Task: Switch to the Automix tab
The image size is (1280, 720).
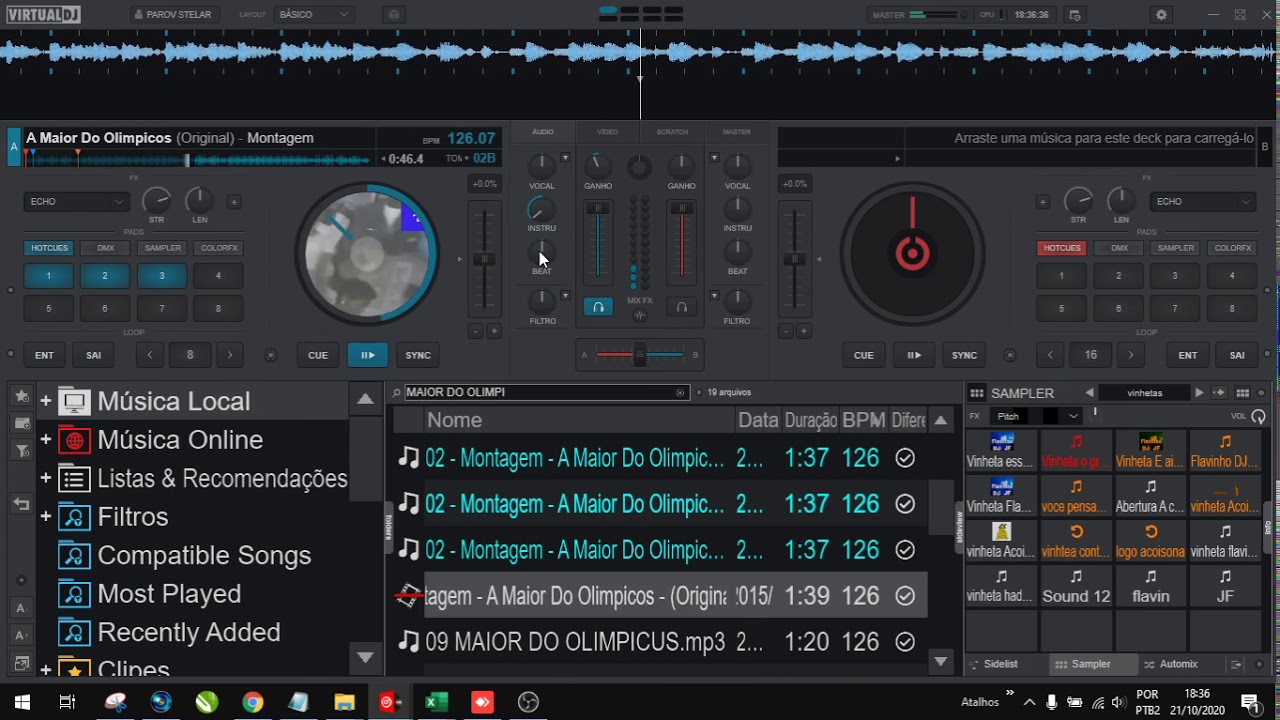Action: (1170, 664)
